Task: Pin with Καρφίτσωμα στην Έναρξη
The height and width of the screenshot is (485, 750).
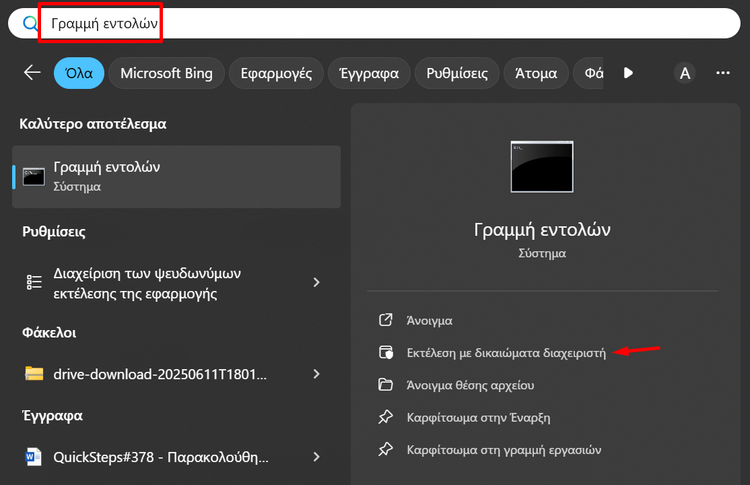Action: [478, 417]
